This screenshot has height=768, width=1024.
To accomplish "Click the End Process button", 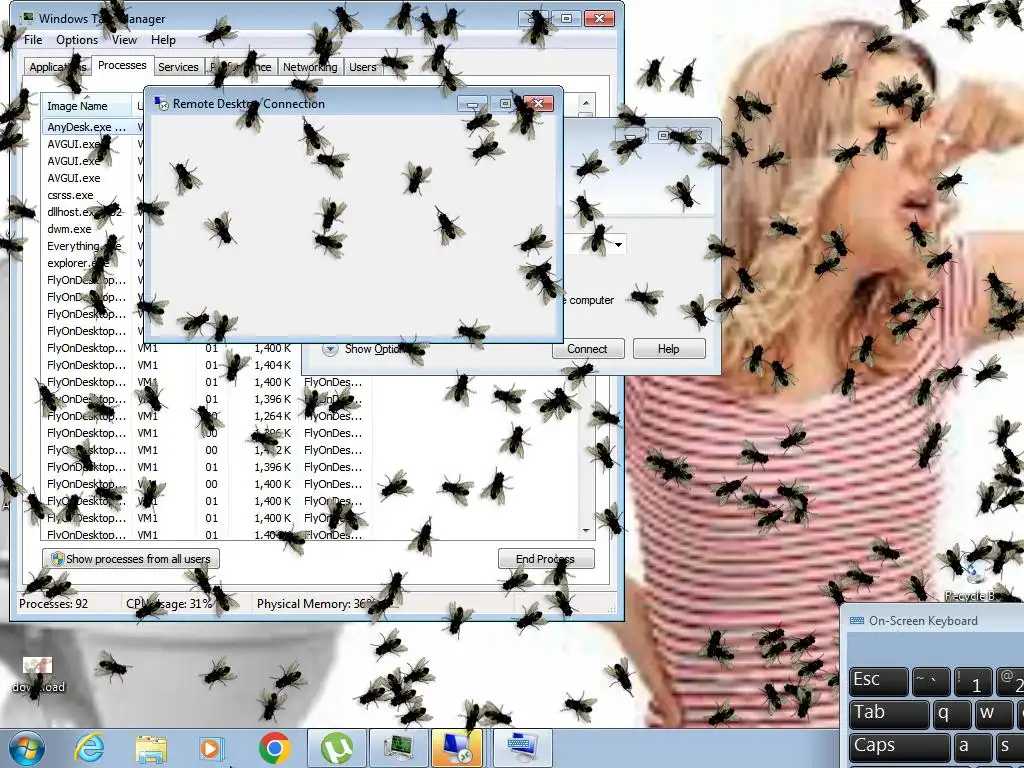I will tap(546, 559).
